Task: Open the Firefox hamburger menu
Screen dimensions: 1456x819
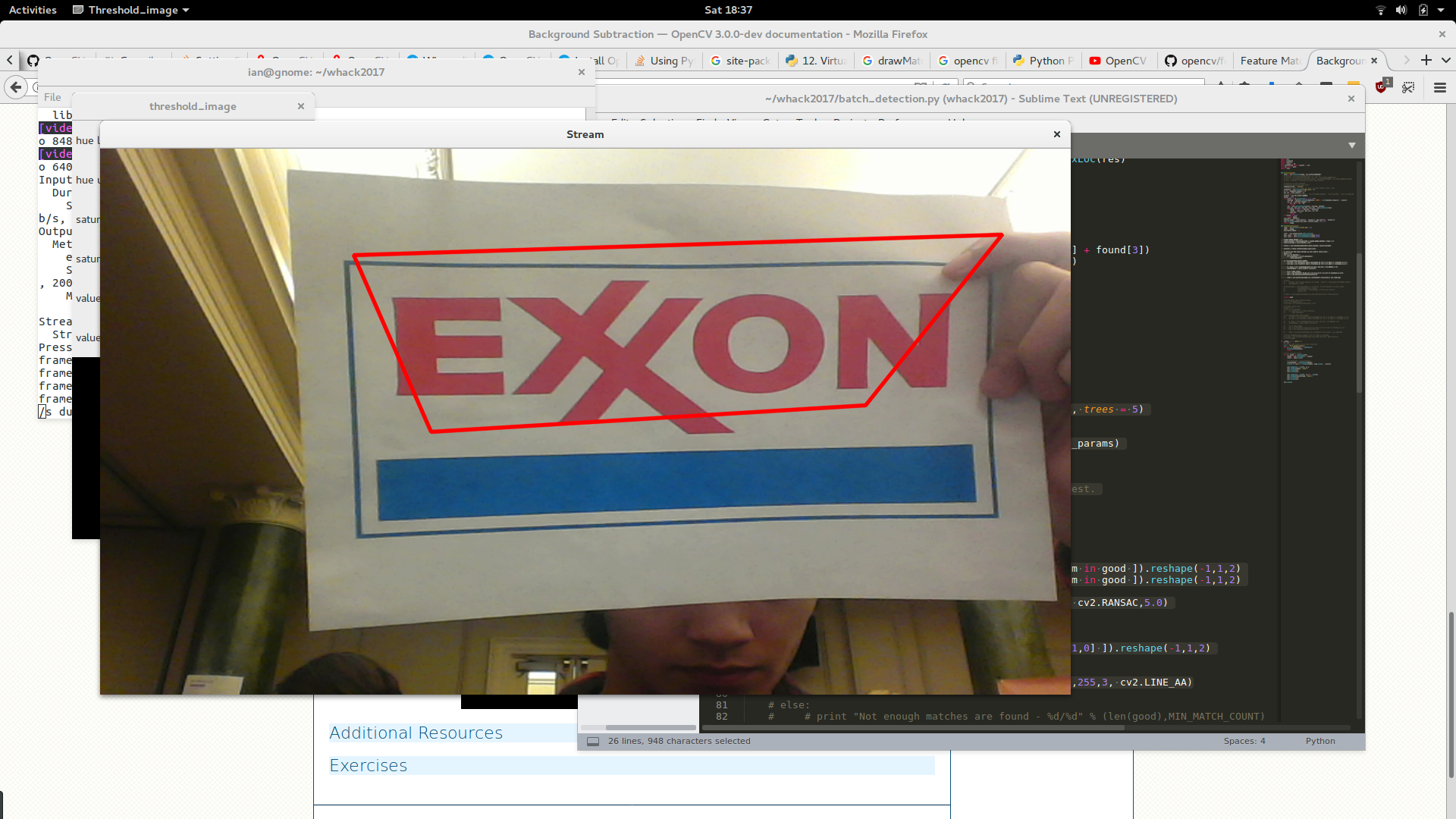Action: [x=1439, y=88]
